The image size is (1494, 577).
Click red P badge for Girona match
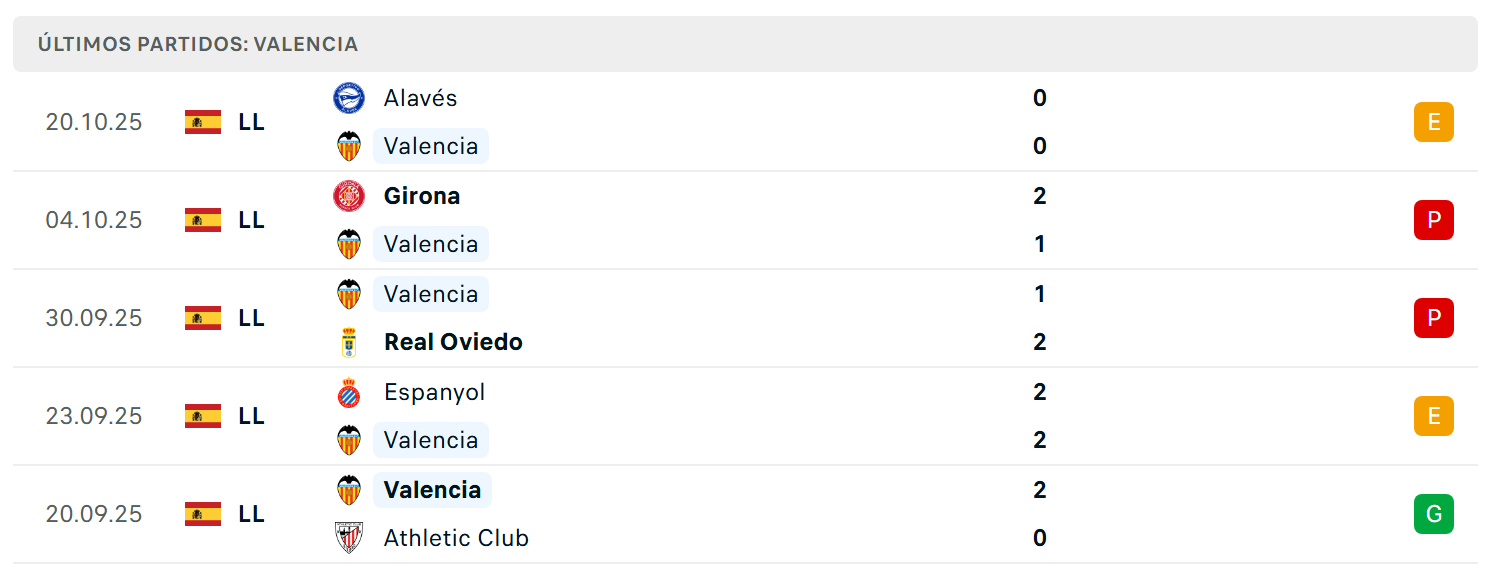[x=1433, y=220]
